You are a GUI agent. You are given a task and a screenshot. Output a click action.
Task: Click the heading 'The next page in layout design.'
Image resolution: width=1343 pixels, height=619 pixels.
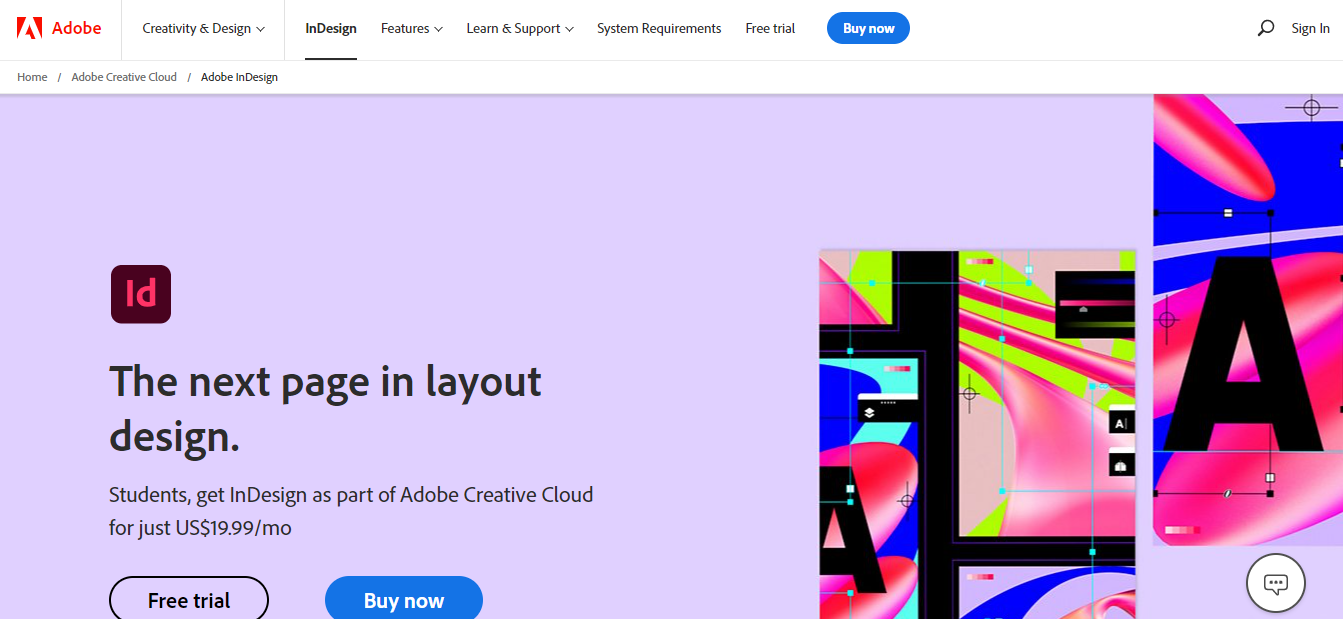pyautogui.click(x=325, y=408)
